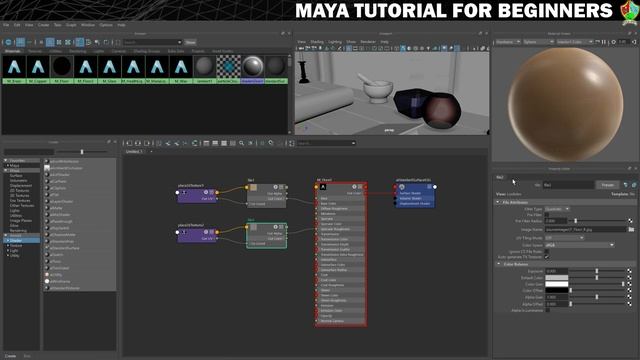Click Default Color swatch
This screenshot has width=640, height=360.
pos(557,278)
